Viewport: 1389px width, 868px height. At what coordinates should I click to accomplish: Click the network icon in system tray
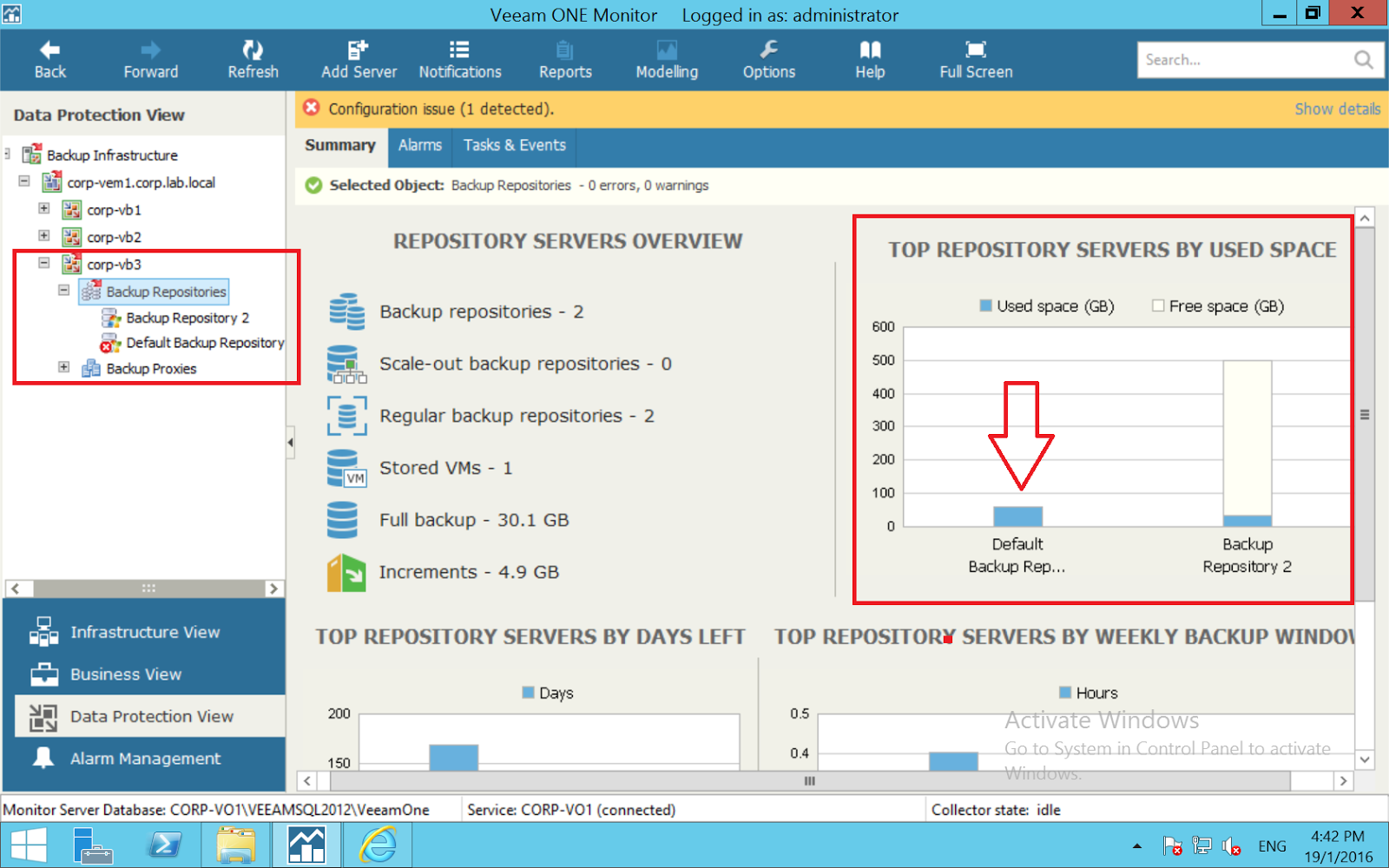tap(1201, 845)
